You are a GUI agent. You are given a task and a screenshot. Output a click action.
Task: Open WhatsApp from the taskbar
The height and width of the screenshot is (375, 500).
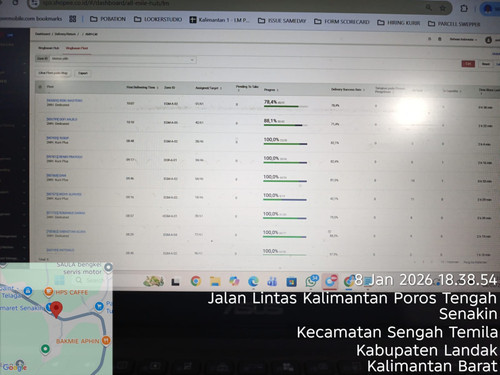click(x=312, y=281)
